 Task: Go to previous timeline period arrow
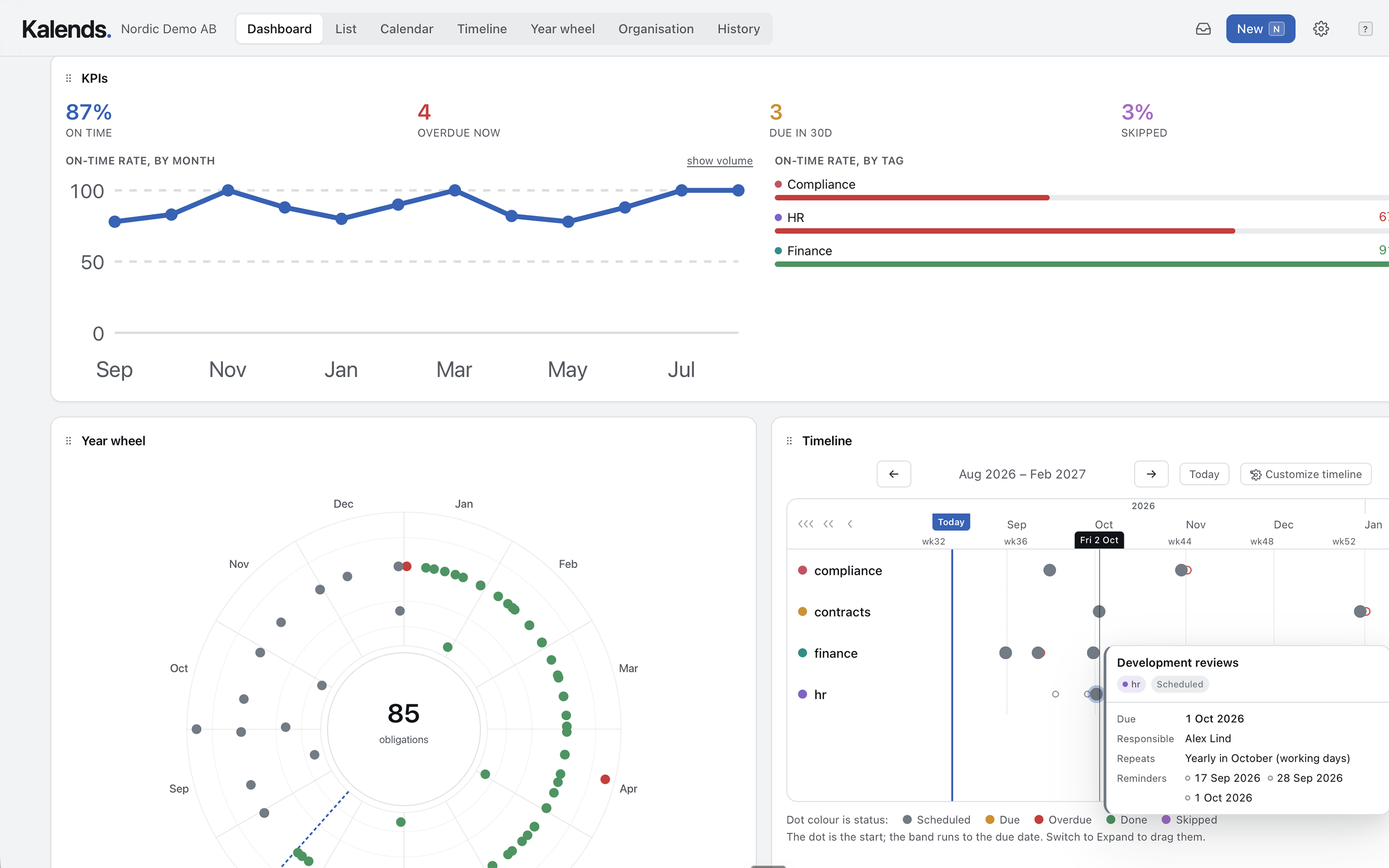point(894,474)
